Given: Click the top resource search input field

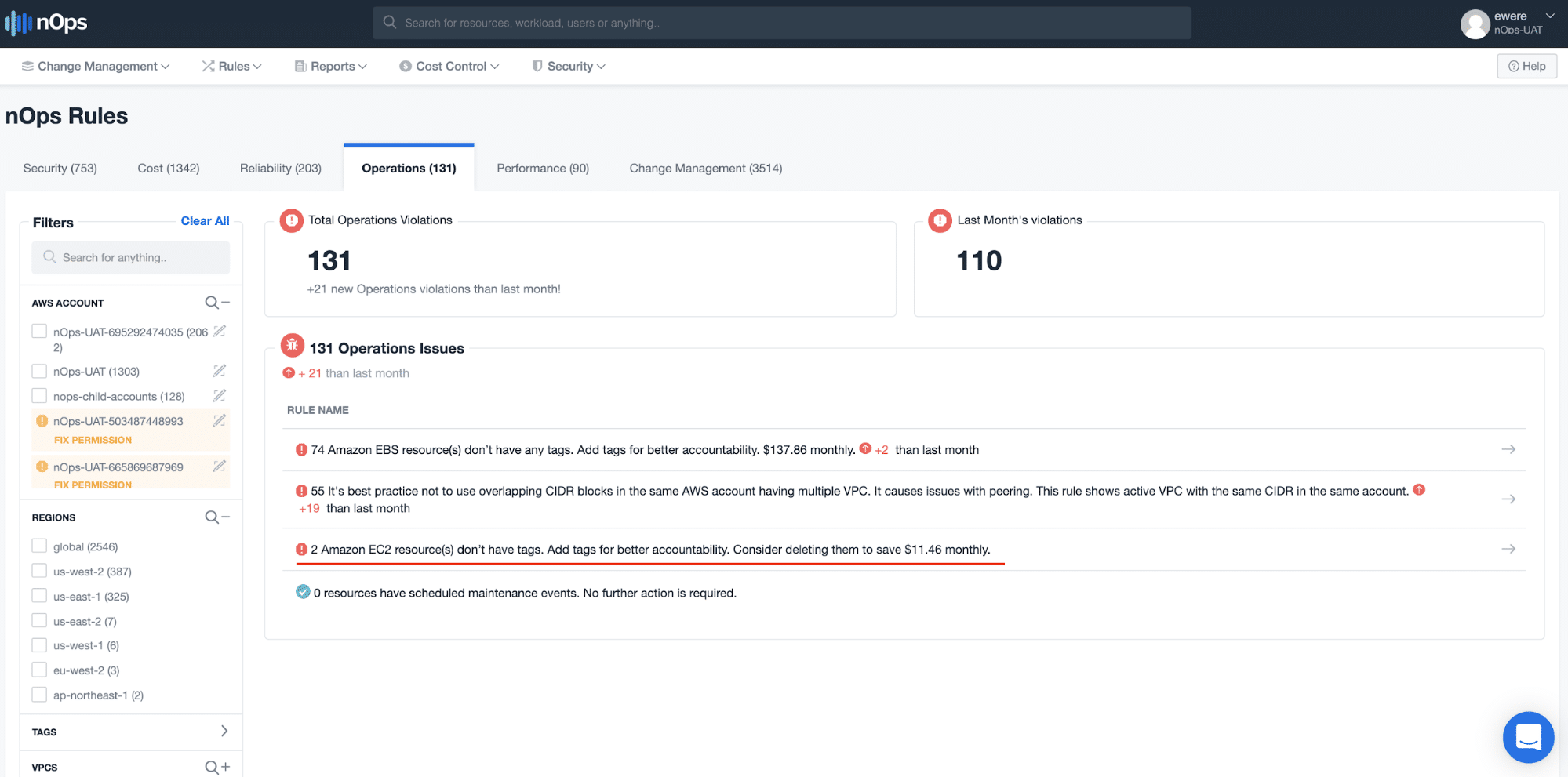Looking at the screenshot, I should (x=782, y=23).
